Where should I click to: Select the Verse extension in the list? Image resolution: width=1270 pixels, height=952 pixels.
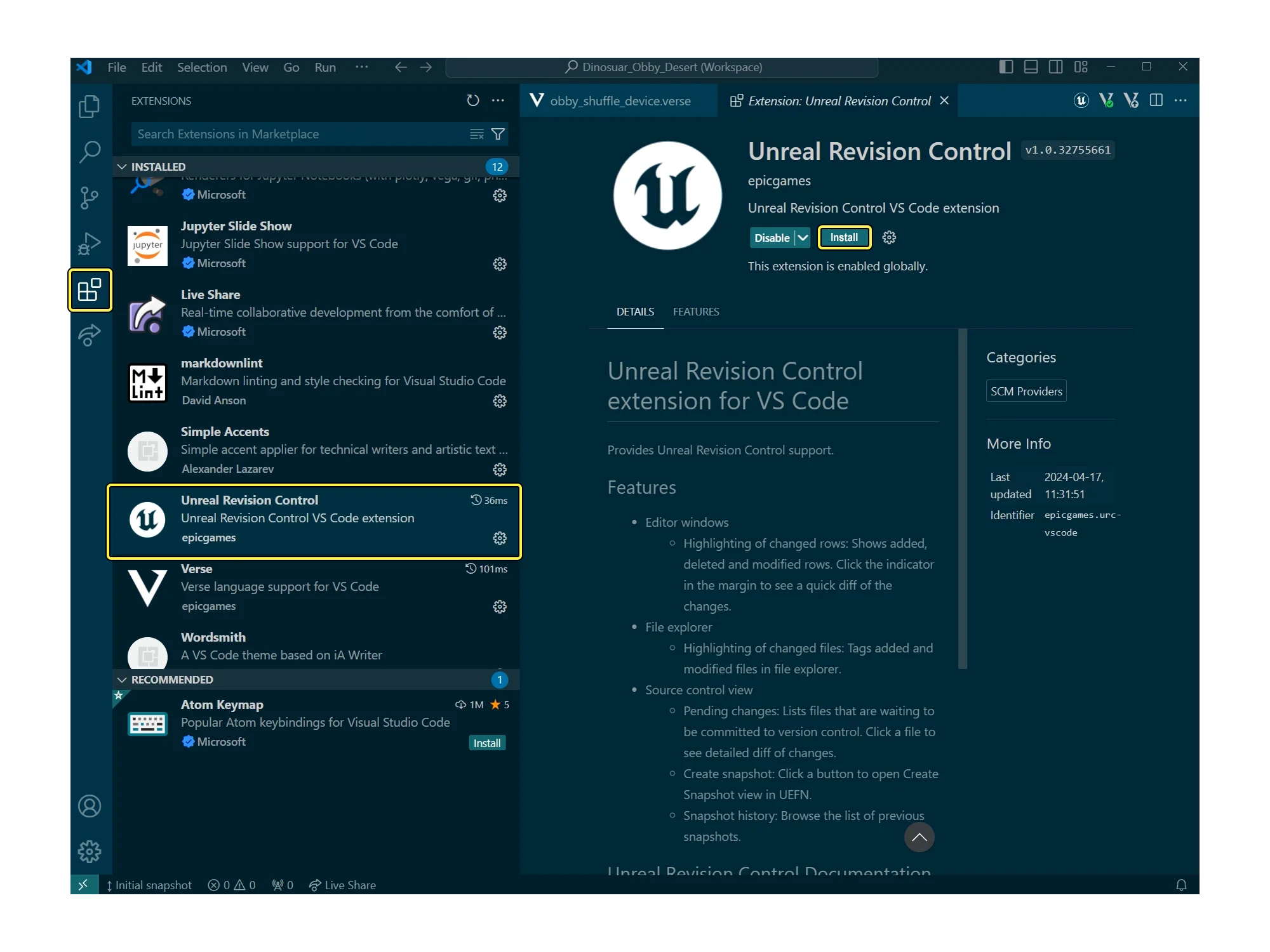pyautogui.click(x=316, y=588)
